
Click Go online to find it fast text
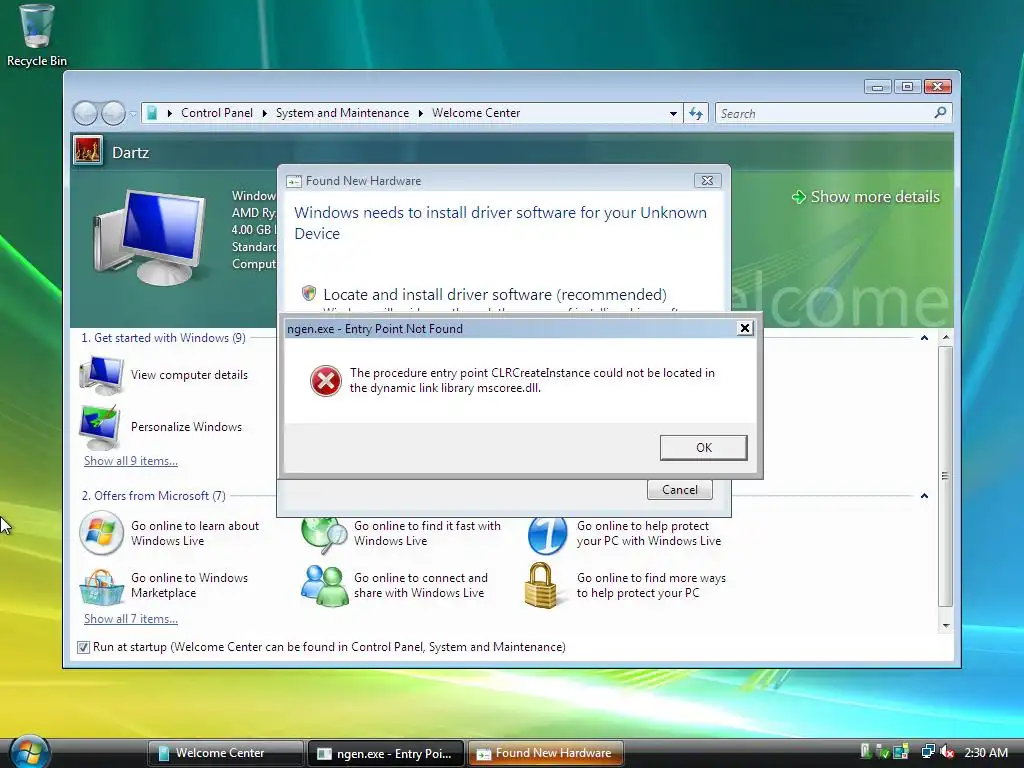point(427,534)
